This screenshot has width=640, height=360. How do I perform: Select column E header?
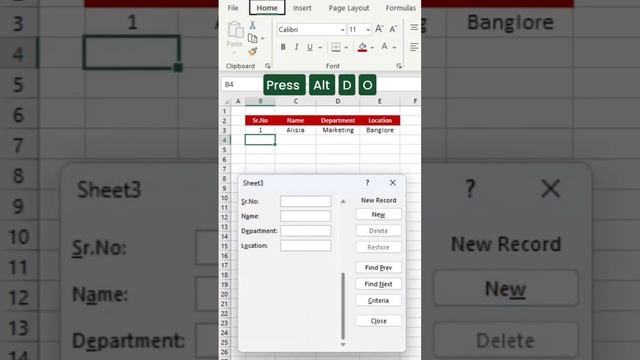(380, 101)
